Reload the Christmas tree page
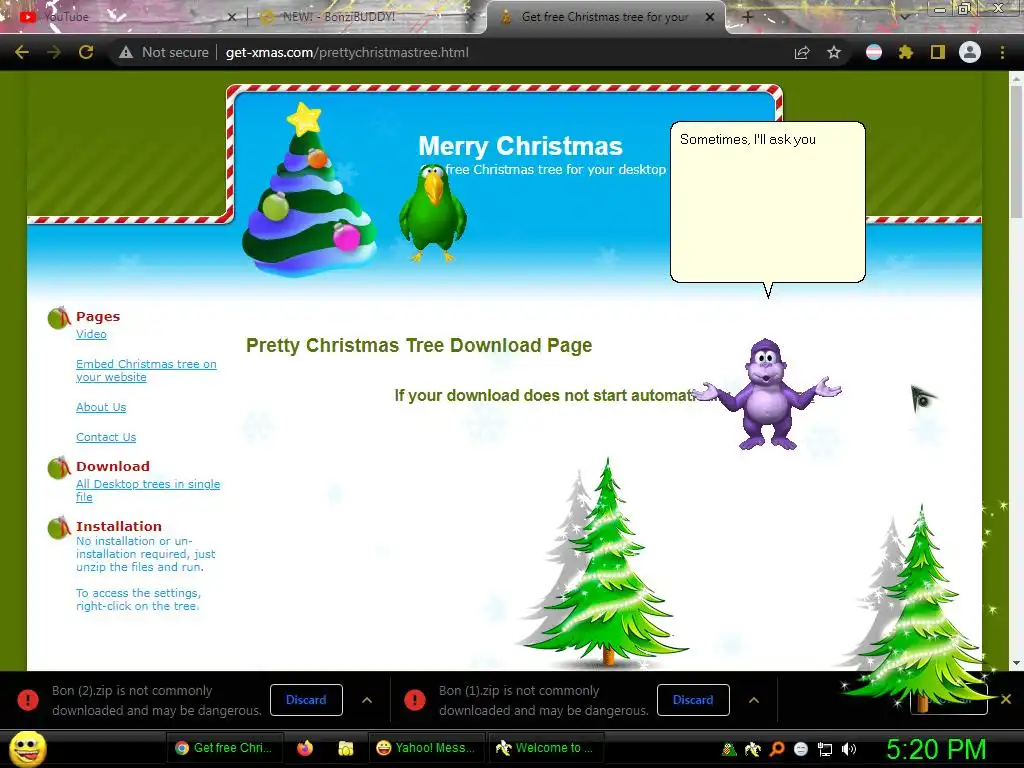The width and height of the screenshot is (1024, 768). [x=86, y=52]
